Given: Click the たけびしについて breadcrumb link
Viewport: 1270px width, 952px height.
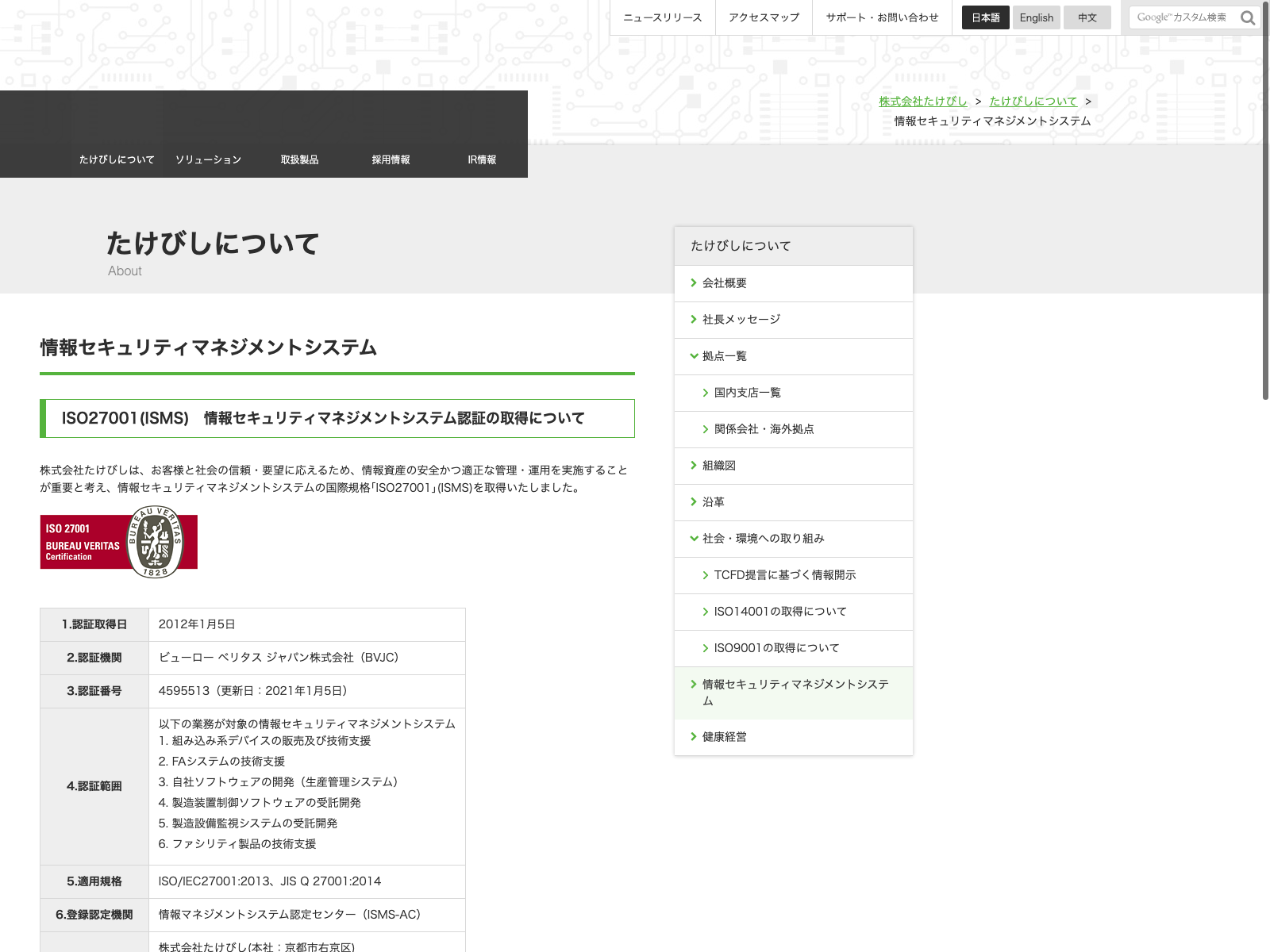Looking at the screenshot, I should [x=1033, y=101].
